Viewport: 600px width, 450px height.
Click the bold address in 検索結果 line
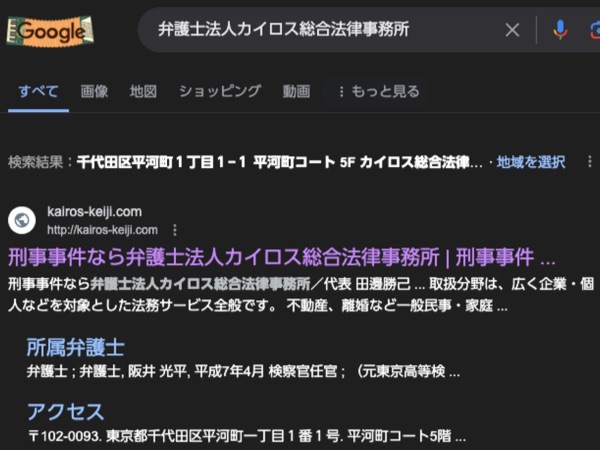(280, 162)
